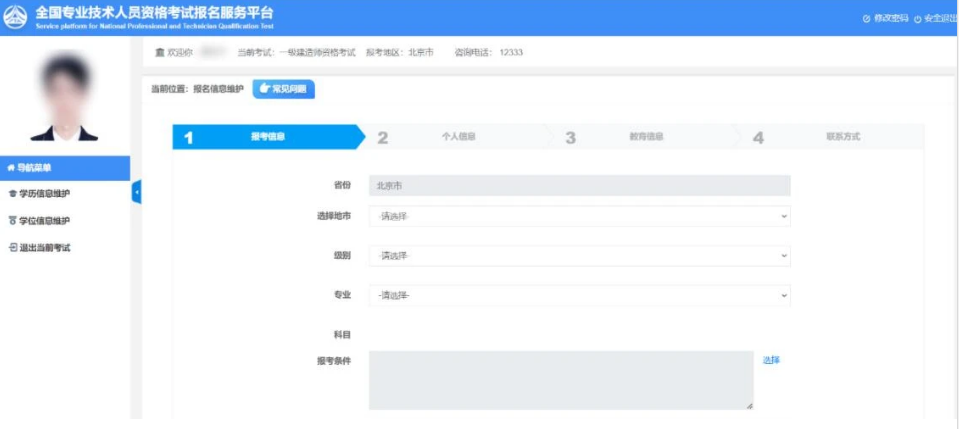Collapse the sidebar with the blue arrow handle
Image resolution: width=959 pixels, height=429 pixels.
[x=136, y=192]
